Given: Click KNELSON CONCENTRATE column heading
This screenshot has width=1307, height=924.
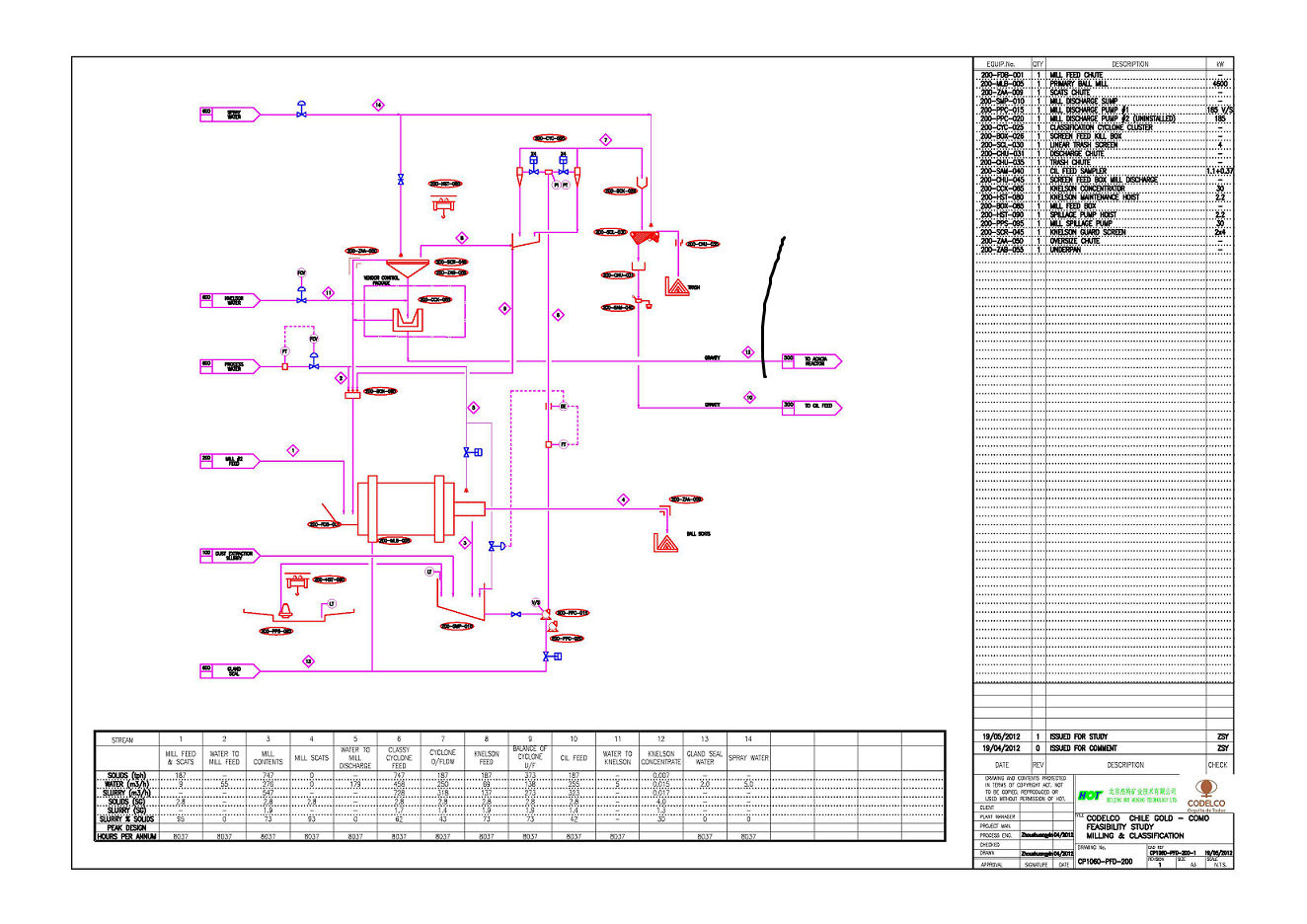Looking at the screenshot, I should pyautogui.click(x=660, y=757).
